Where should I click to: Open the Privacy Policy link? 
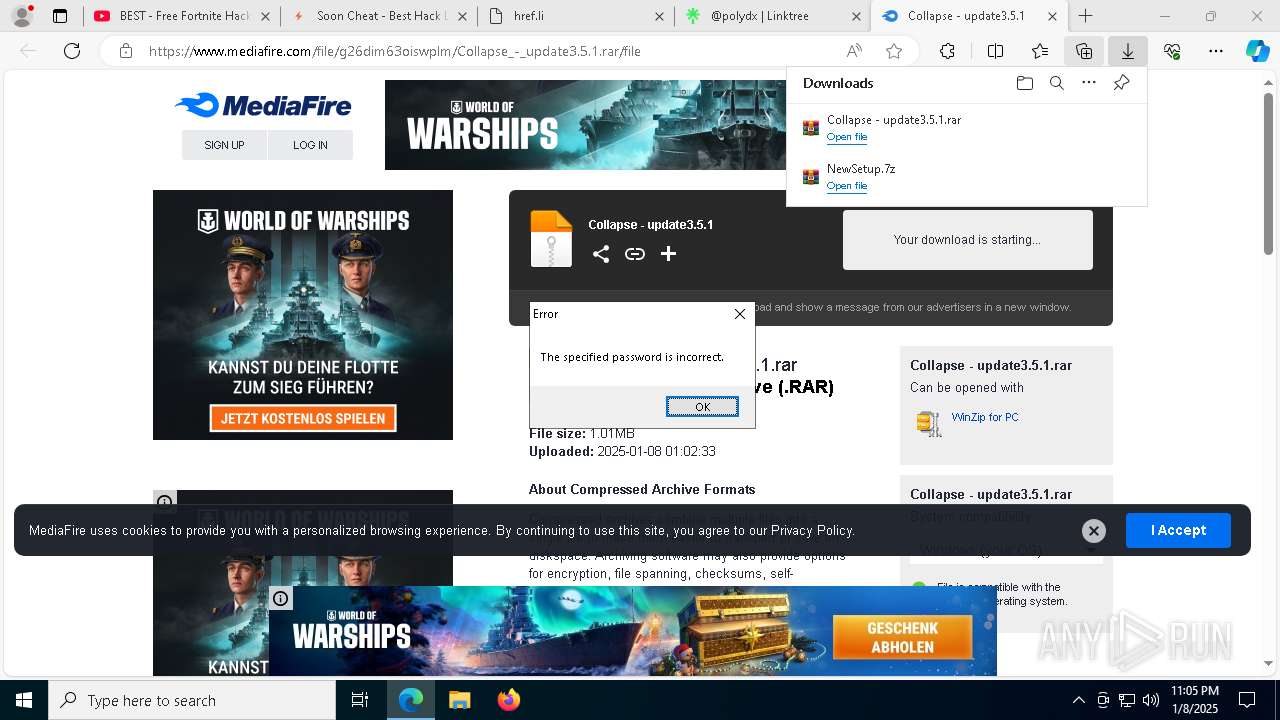[812, 530]
